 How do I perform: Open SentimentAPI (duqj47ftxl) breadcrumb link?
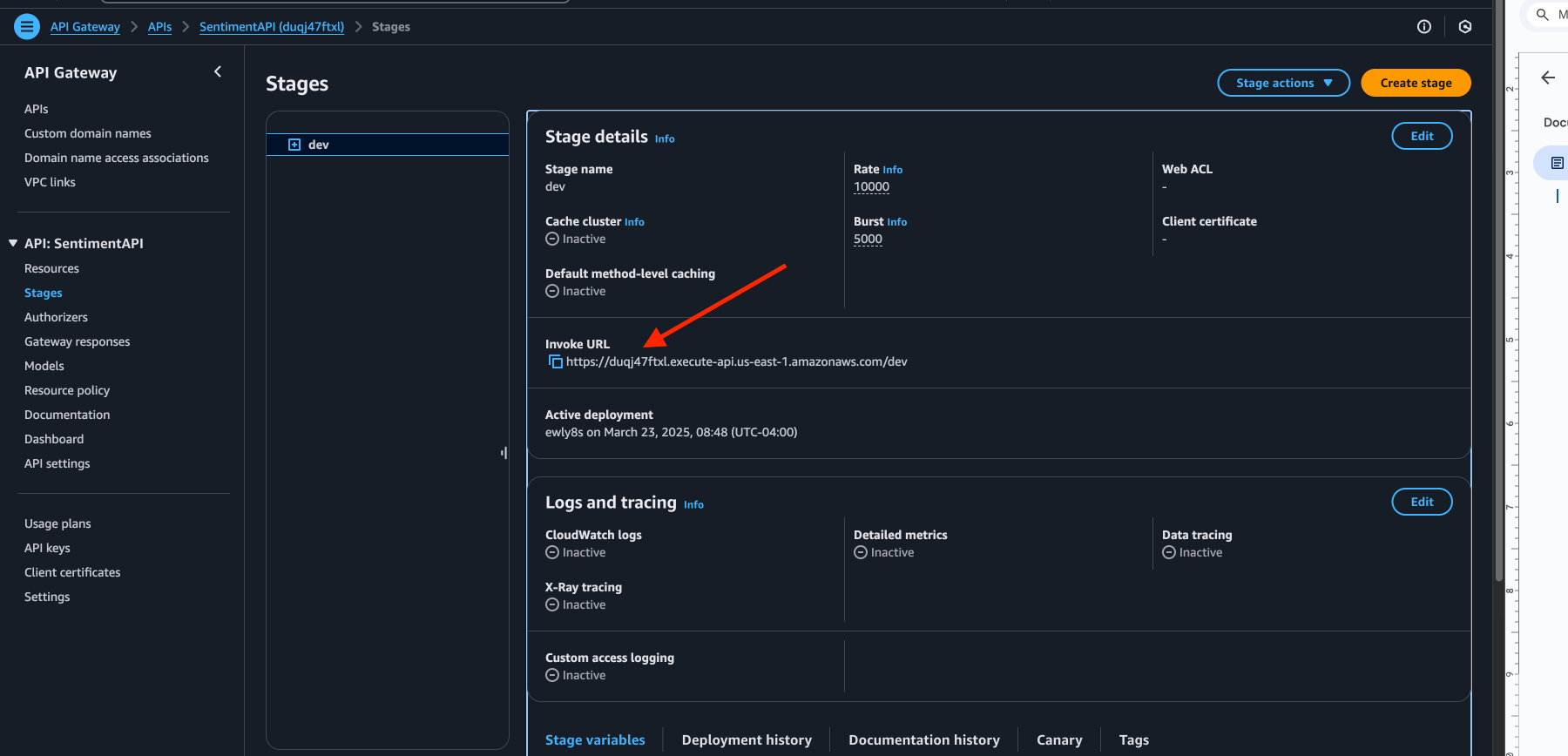(x=272, y=27)
